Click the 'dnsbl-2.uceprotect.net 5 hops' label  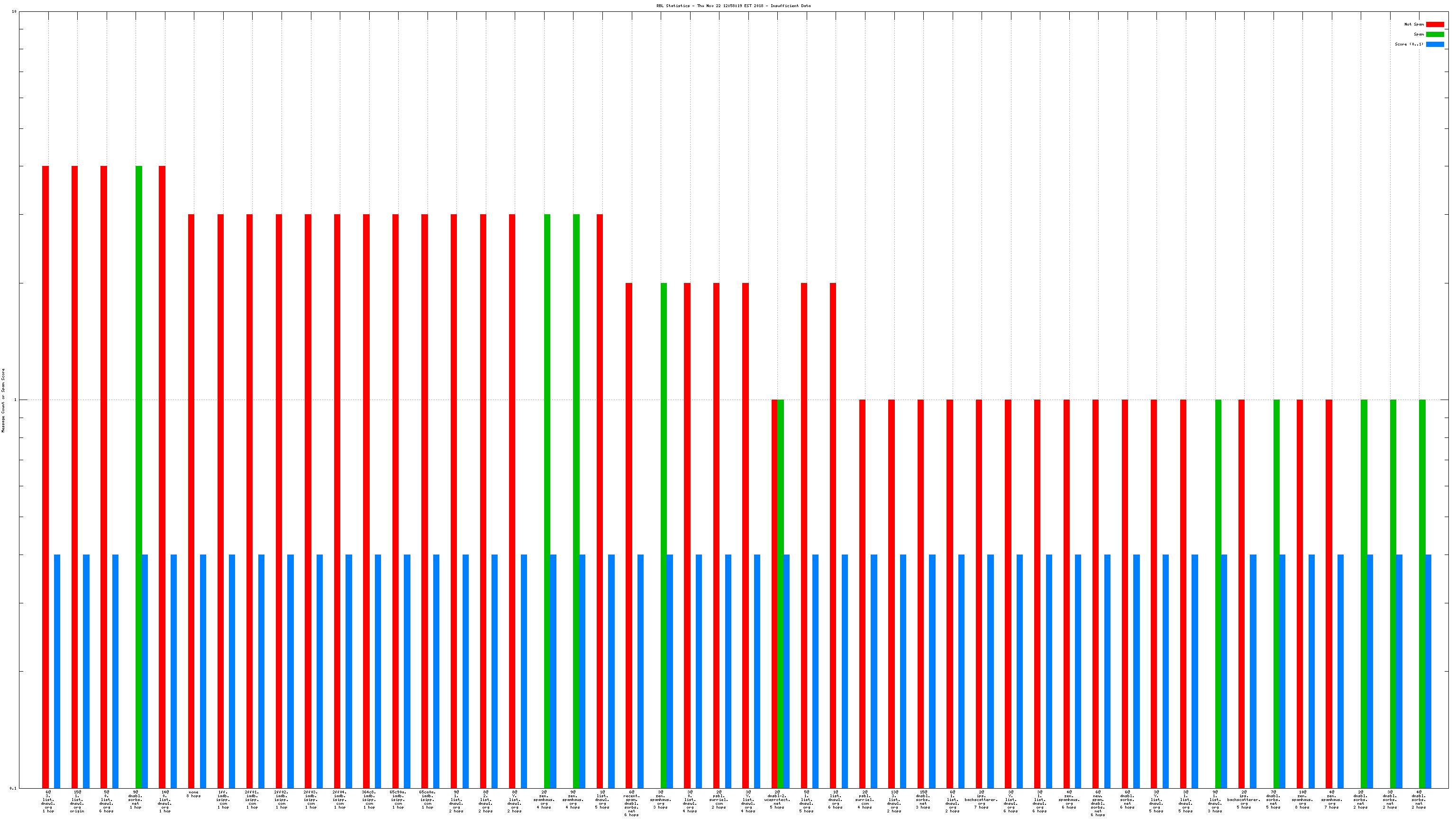coord(777,800)
